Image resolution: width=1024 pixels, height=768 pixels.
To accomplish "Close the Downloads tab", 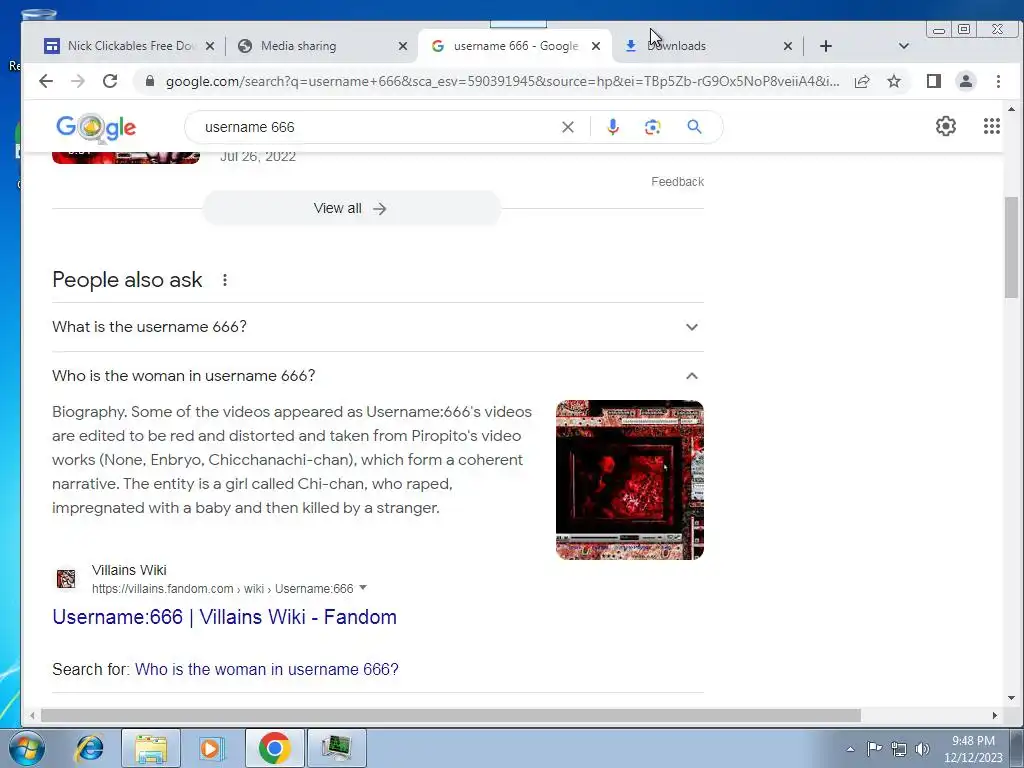I will [x=788, y=46].
